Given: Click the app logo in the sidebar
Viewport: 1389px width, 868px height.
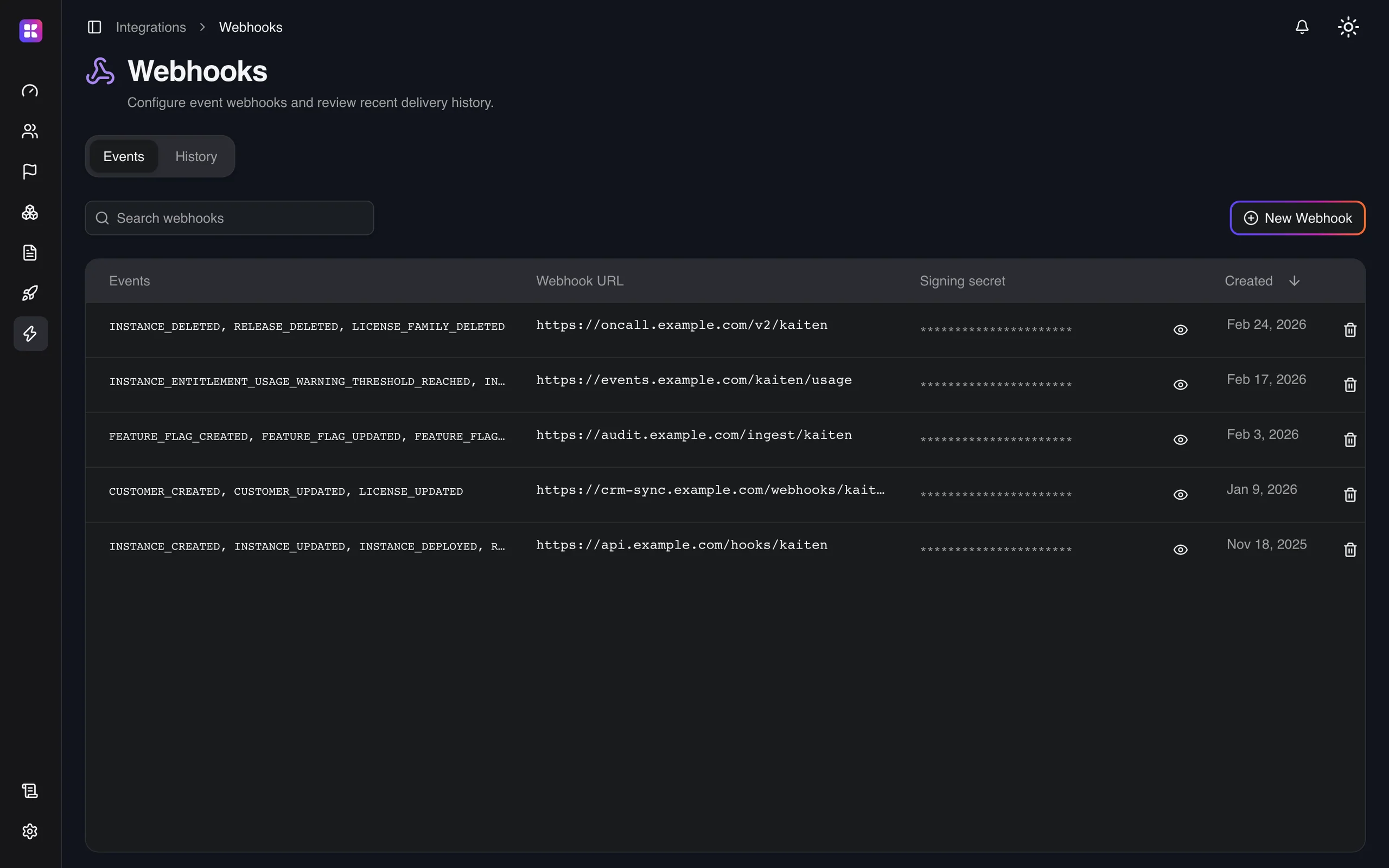Looking at the screenshot, I should coord(30,30).
